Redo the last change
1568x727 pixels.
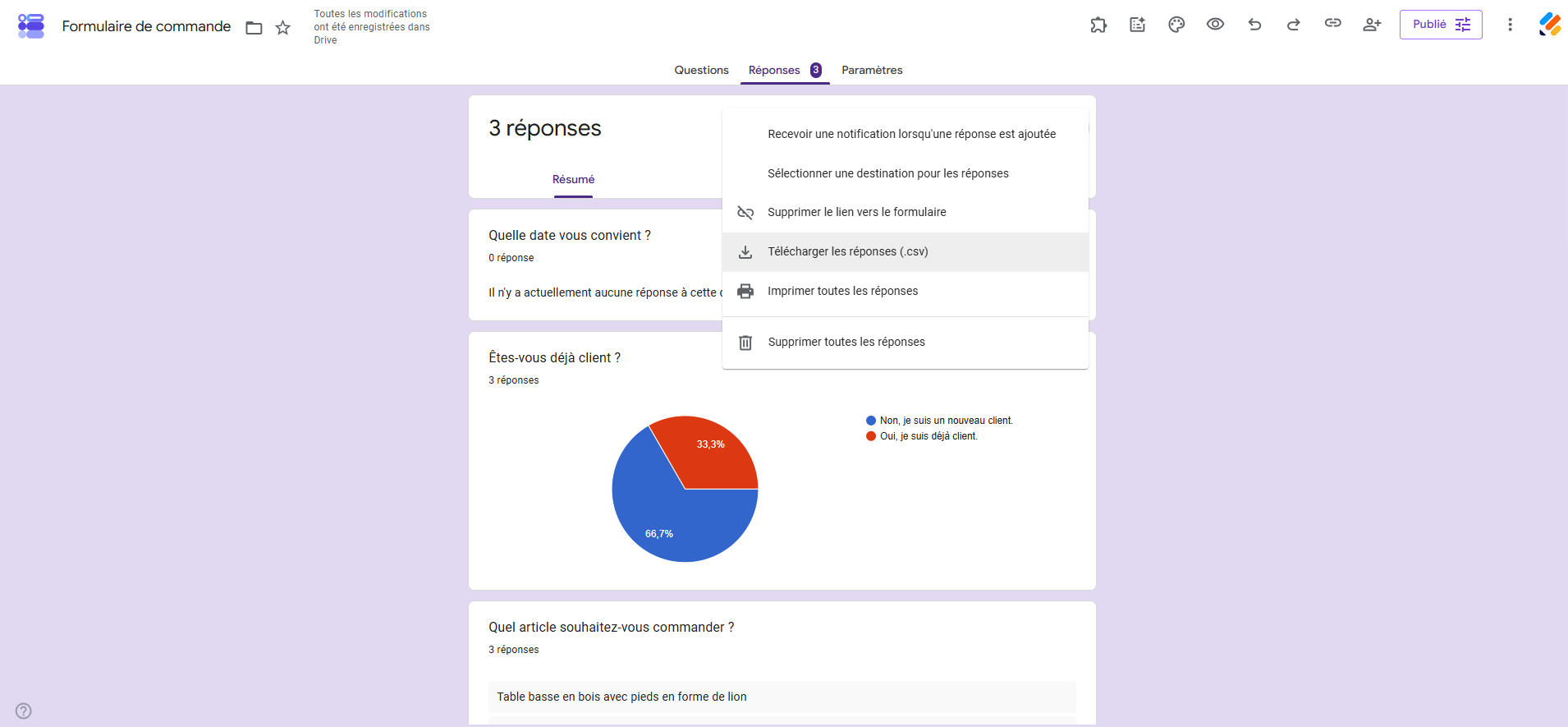1294,25
